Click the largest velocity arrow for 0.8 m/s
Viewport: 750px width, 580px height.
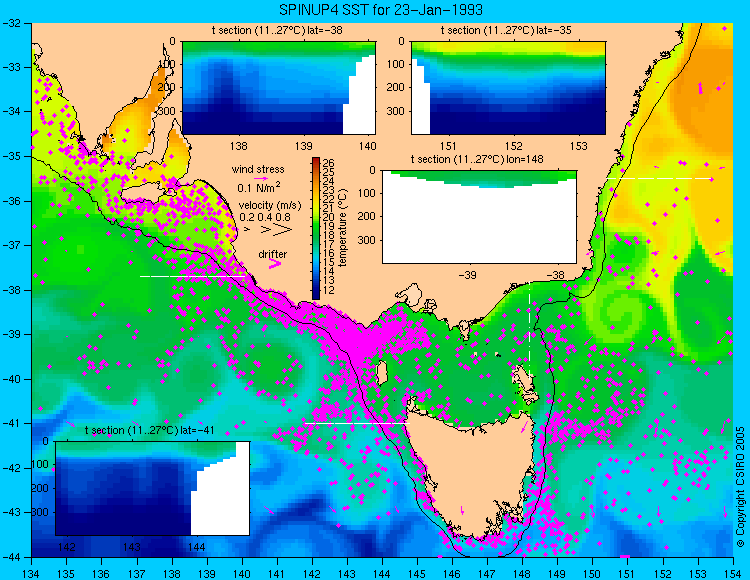tap(282, 230)
